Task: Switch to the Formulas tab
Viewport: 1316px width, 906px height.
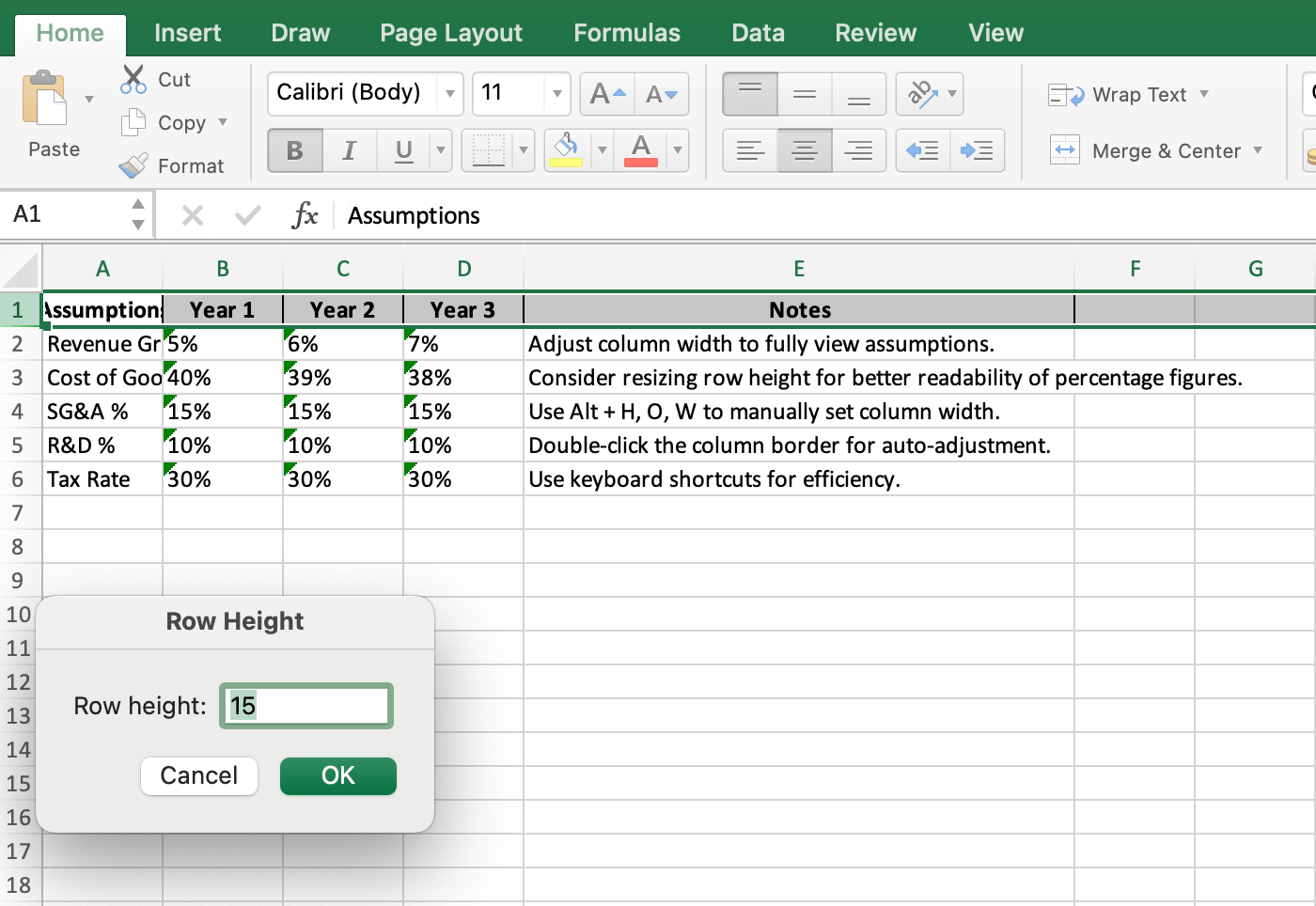Action: (626, 32)
